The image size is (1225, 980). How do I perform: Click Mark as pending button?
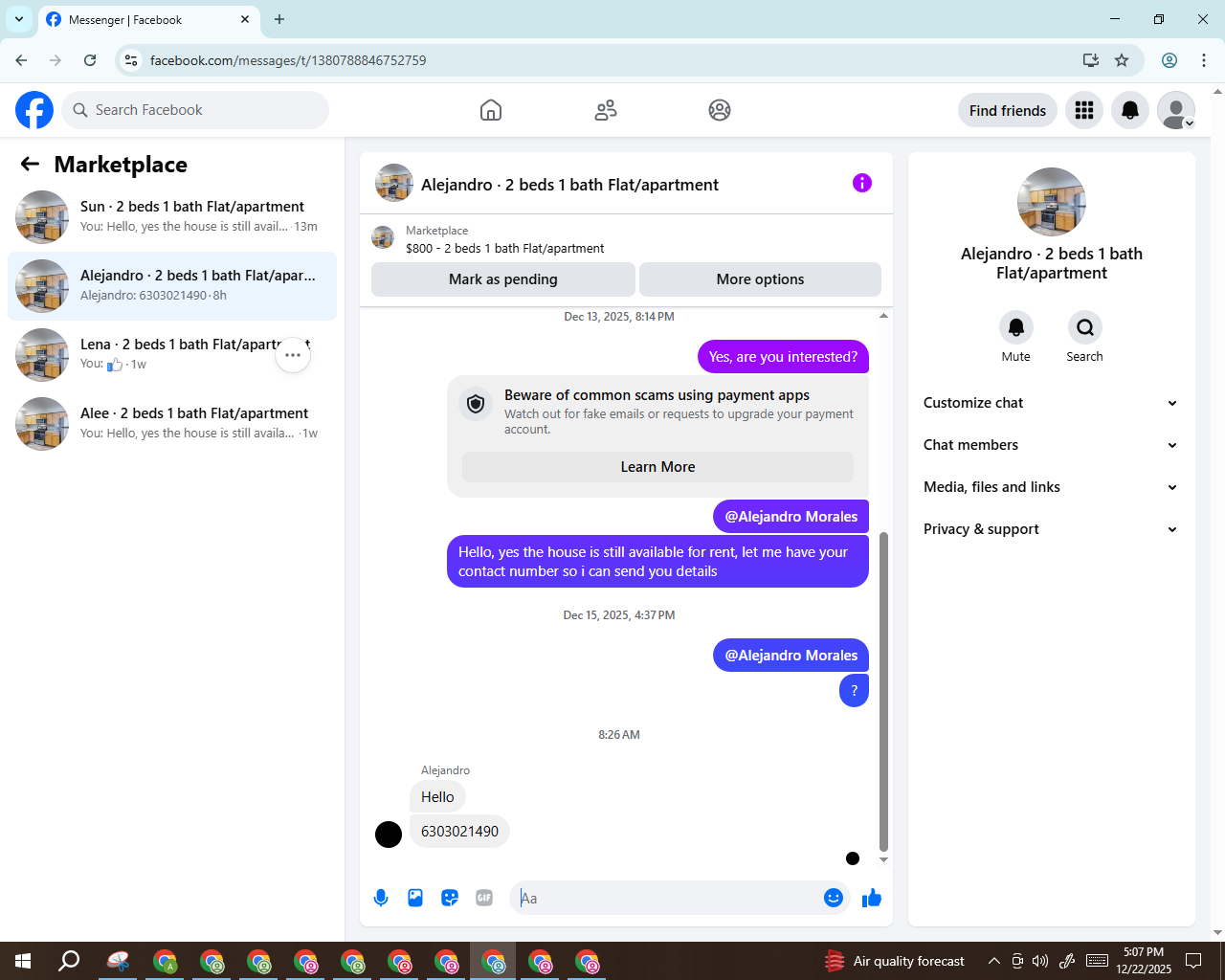coord(503,279)
